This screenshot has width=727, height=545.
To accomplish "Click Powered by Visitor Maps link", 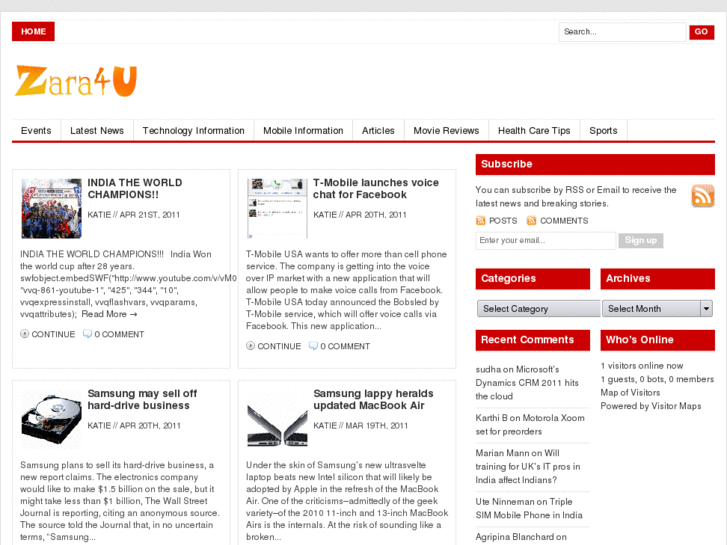I will pos(651,406).
